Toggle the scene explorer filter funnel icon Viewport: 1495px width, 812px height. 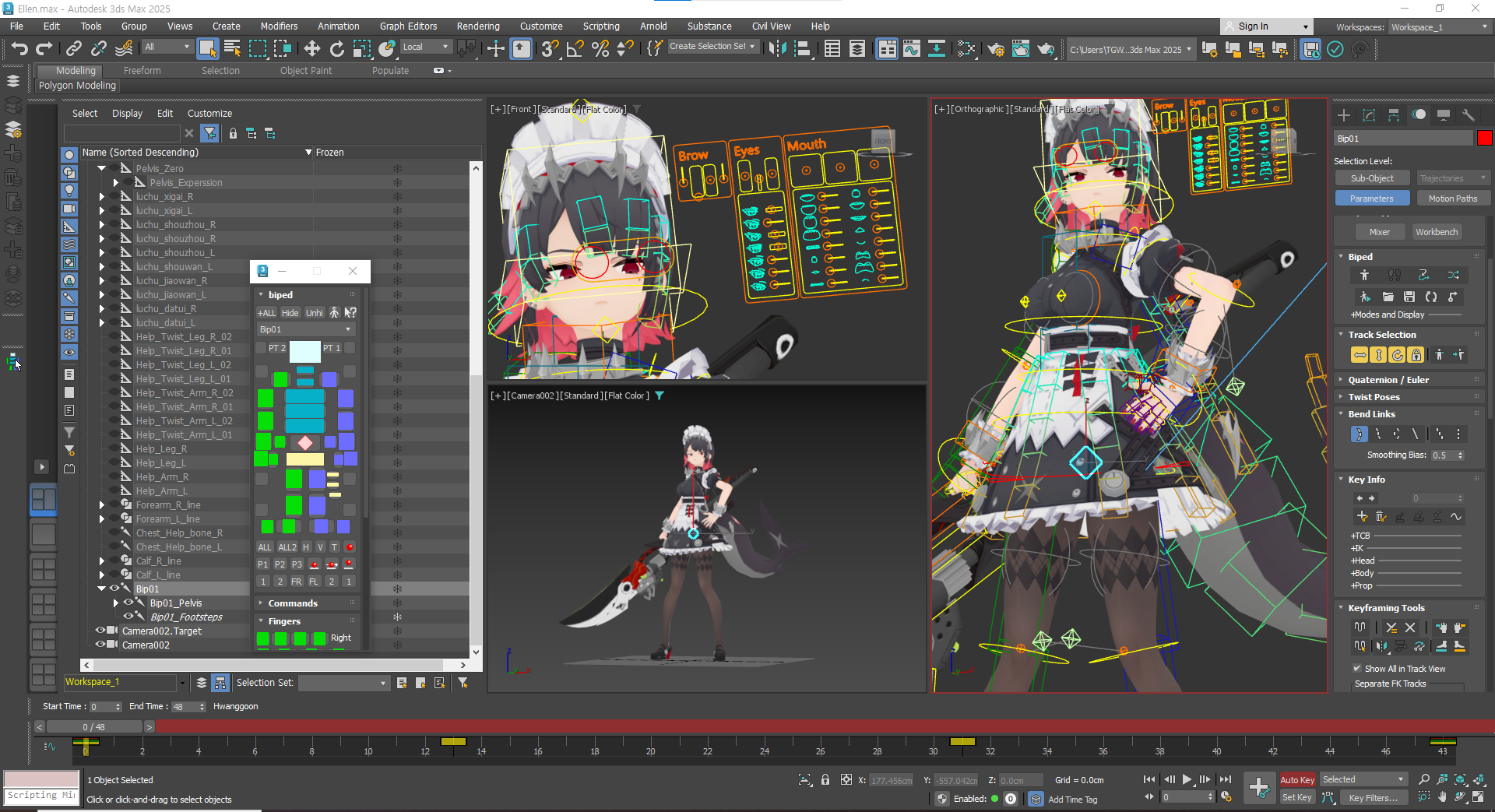pos(209,133)
